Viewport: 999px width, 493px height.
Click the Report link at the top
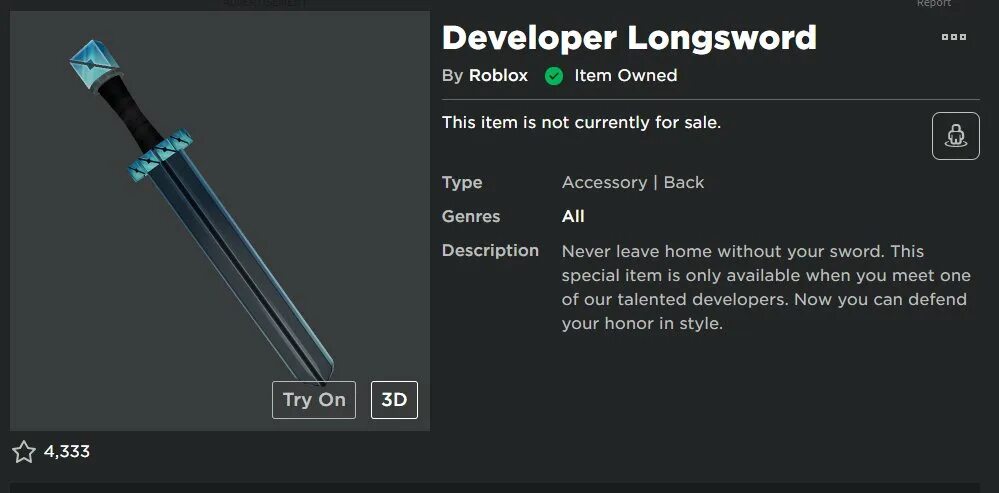point(933,3)
